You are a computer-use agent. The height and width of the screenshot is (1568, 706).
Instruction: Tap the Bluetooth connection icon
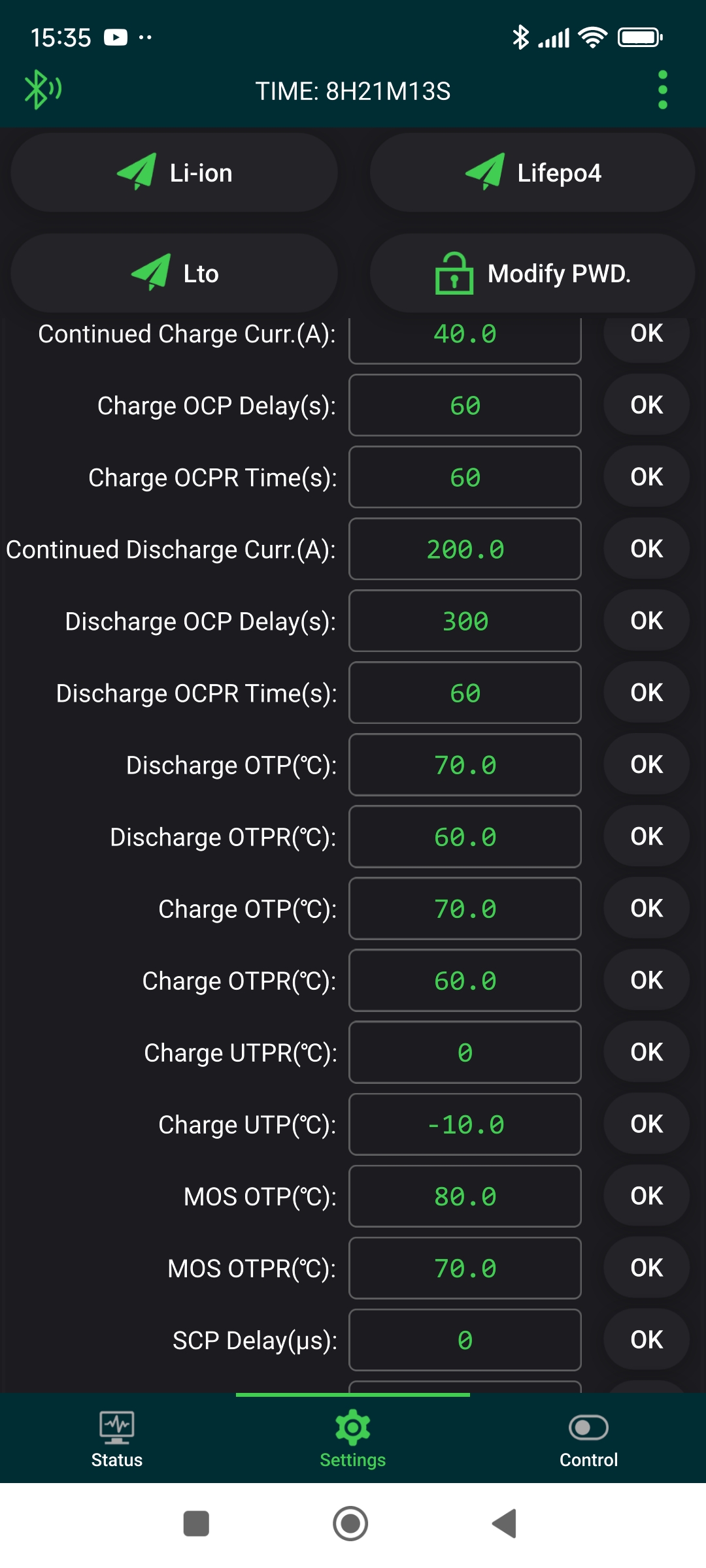[x=42, y=90]
